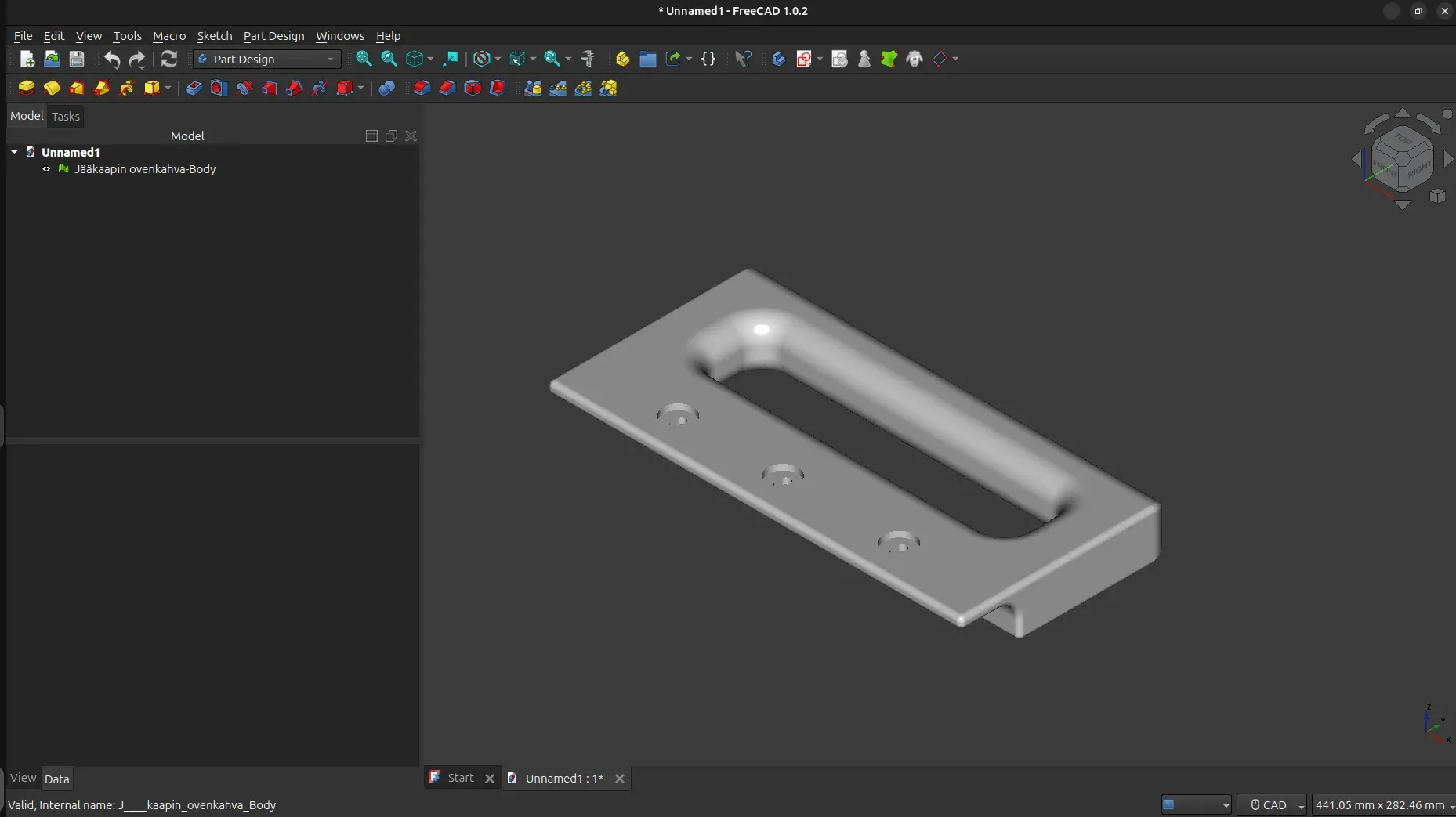This screenshot has height=817, width=1456.
Task: Collapse the Unnamed1 document tree
Action: [14, 152]
